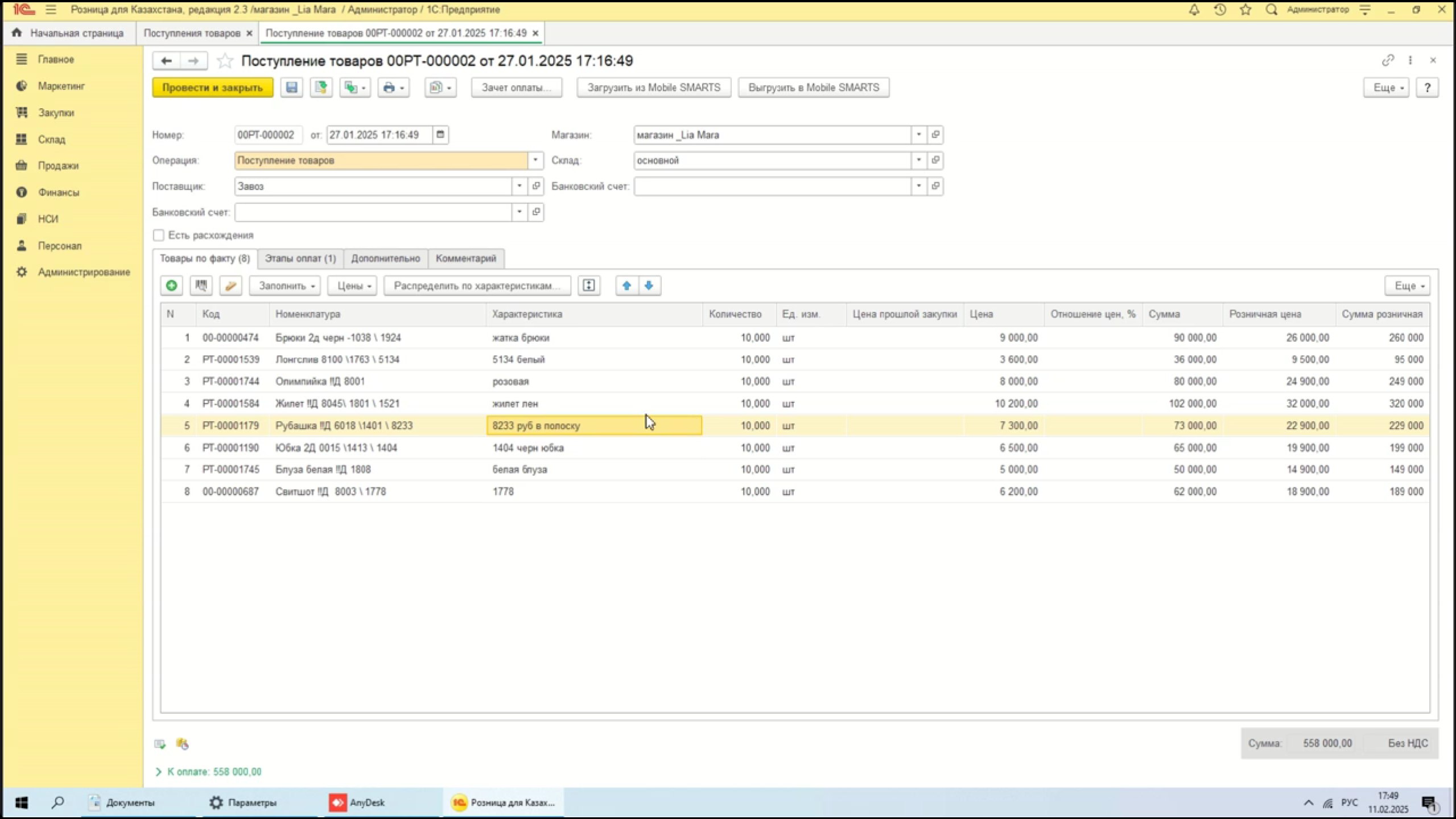Click the green add row icon
Viewport: 1456px width, 819px height.
(x=171, y=286)
